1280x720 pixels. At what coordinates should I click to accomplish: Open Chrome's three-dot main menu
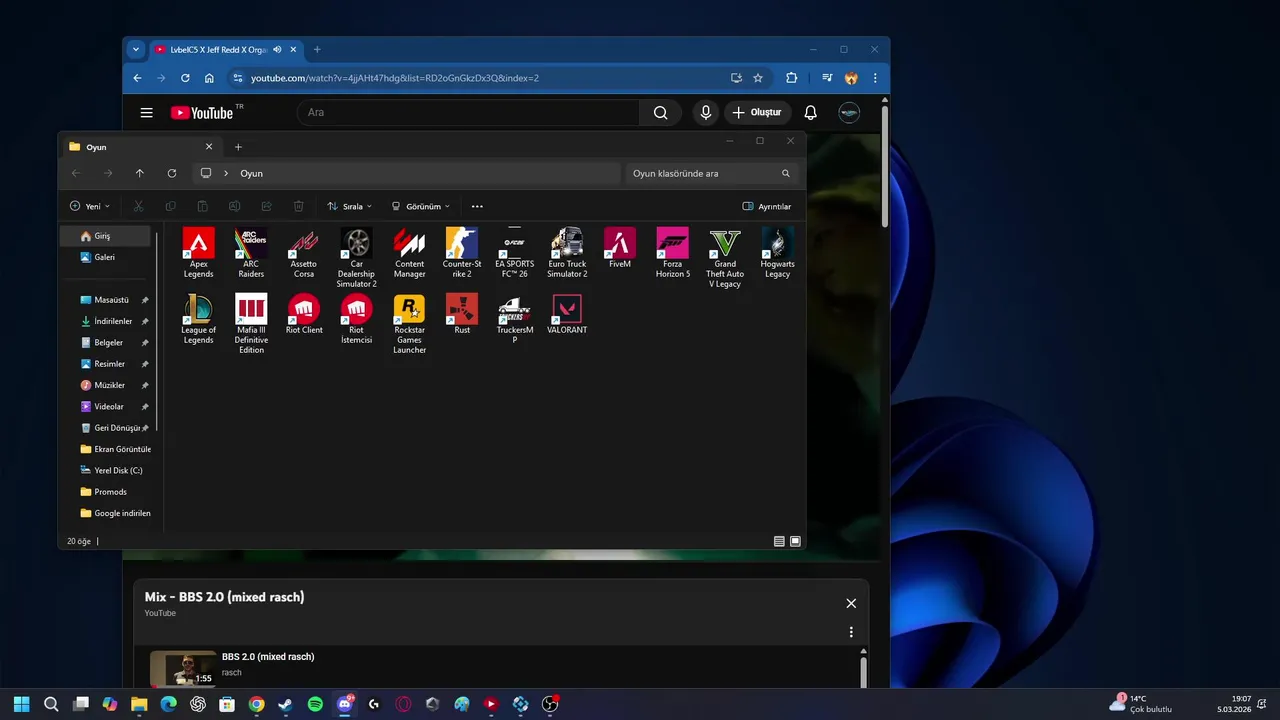click(875, 78)
